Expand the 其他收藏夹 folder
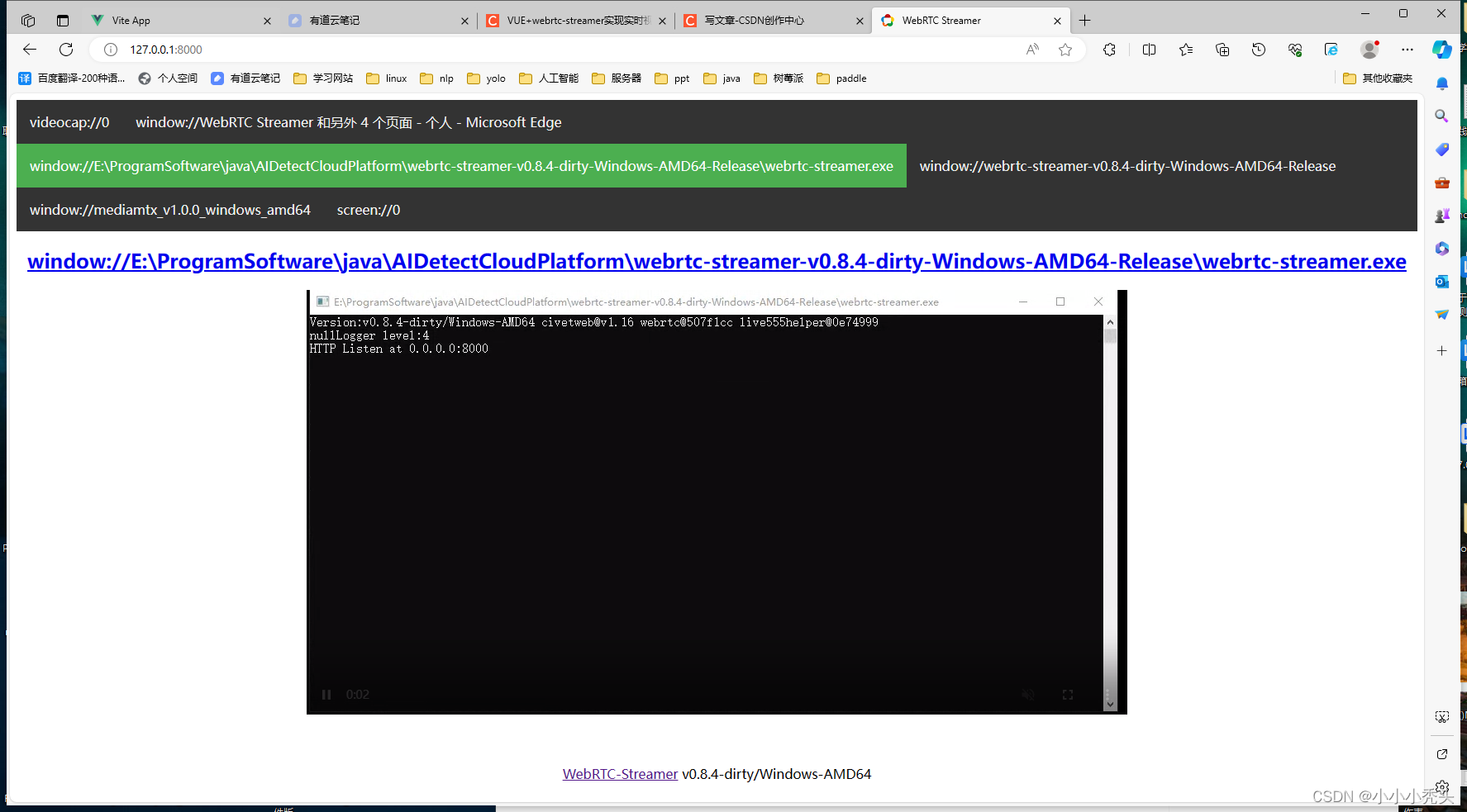The height and width of the screenshot is (812, 1467). pos(1378,78)
